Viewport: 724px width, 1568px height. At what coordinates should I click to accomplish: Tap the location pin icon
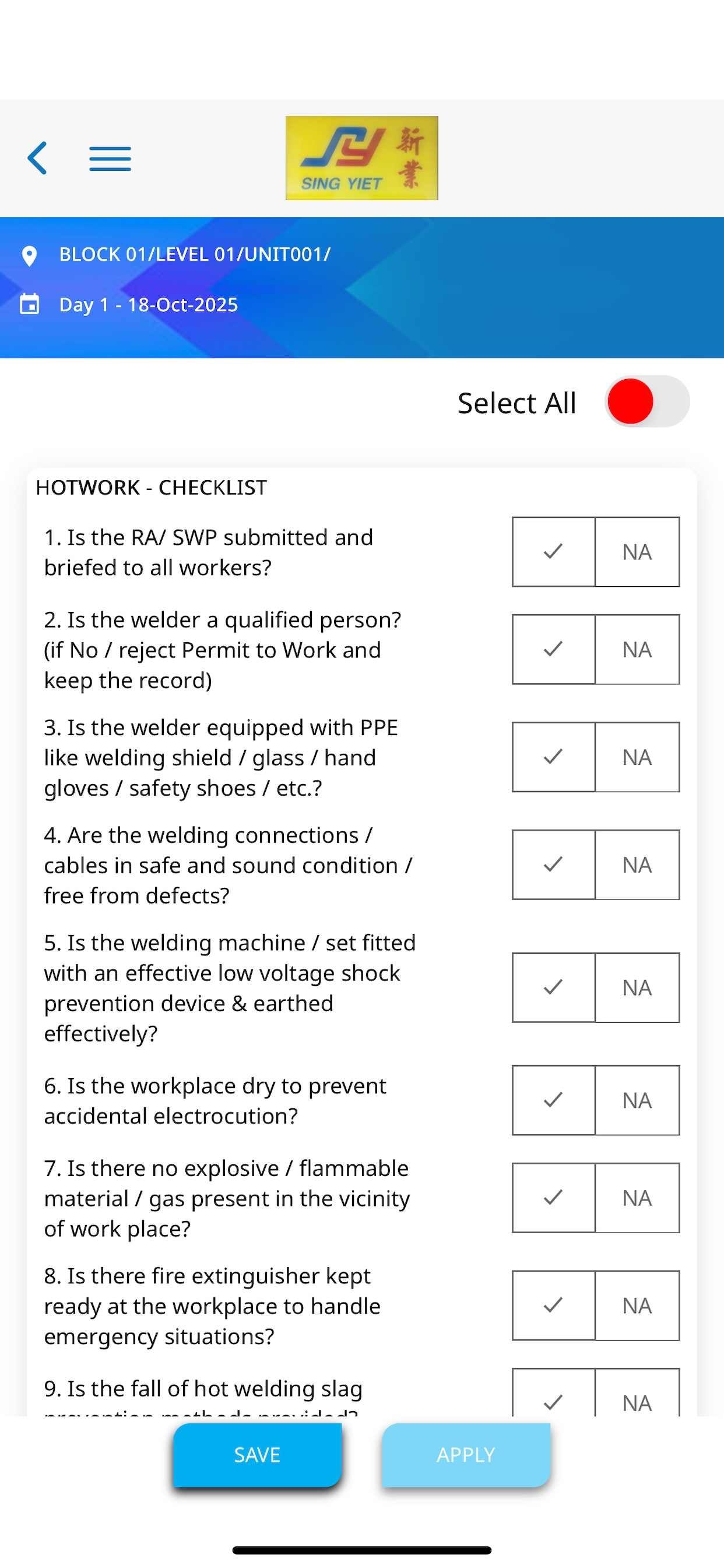(x=29, y=256)
